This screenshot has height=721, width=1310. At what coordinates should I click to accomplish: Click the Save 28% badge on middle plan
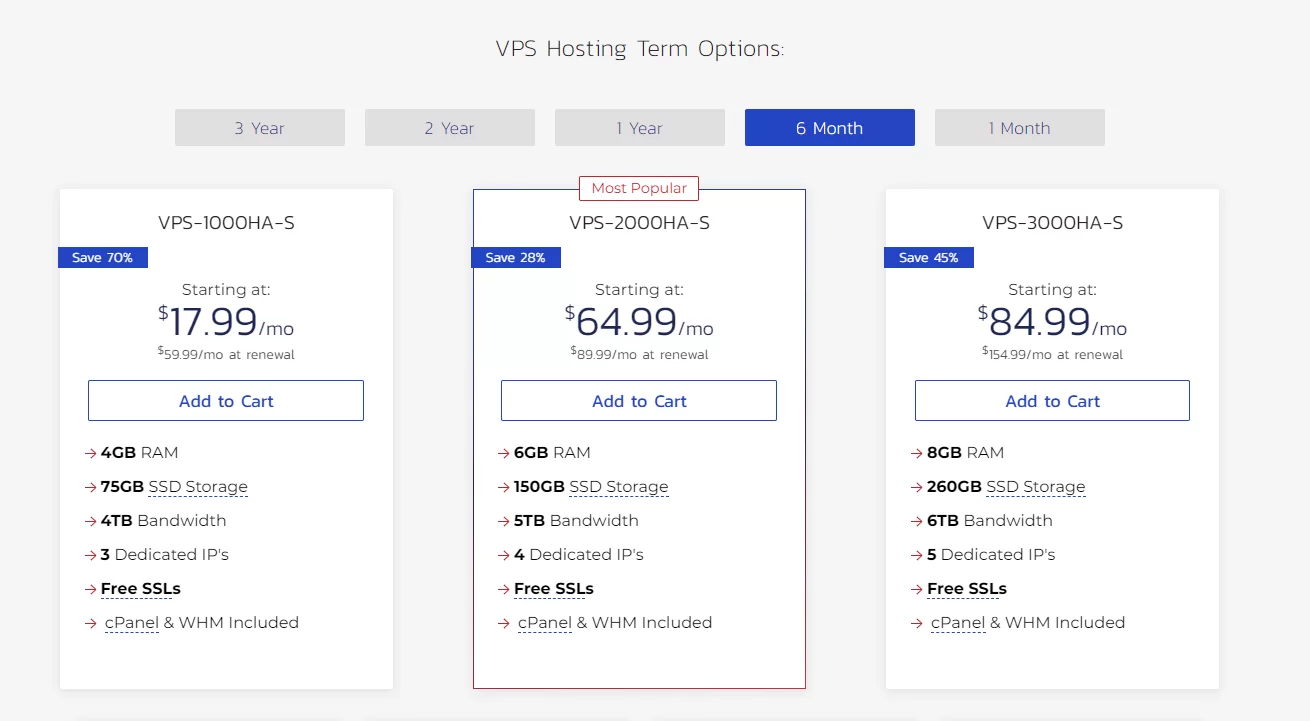click(x=516, y=257)
